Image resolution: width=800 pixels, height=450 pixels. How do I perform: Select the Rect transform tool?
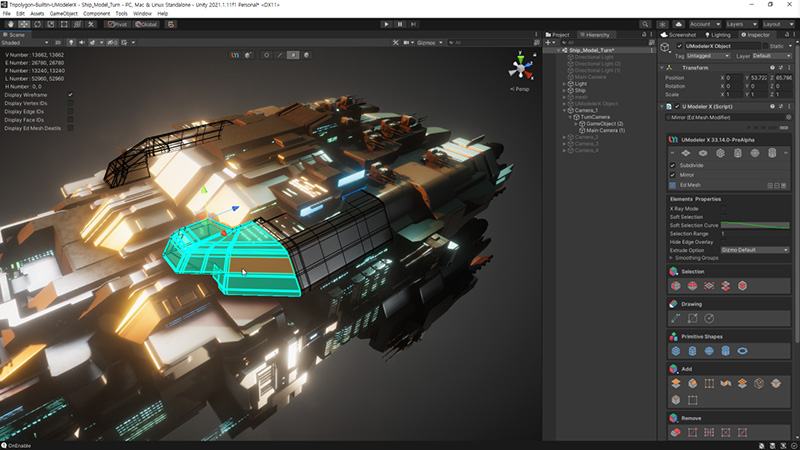[x=64, y=24]
